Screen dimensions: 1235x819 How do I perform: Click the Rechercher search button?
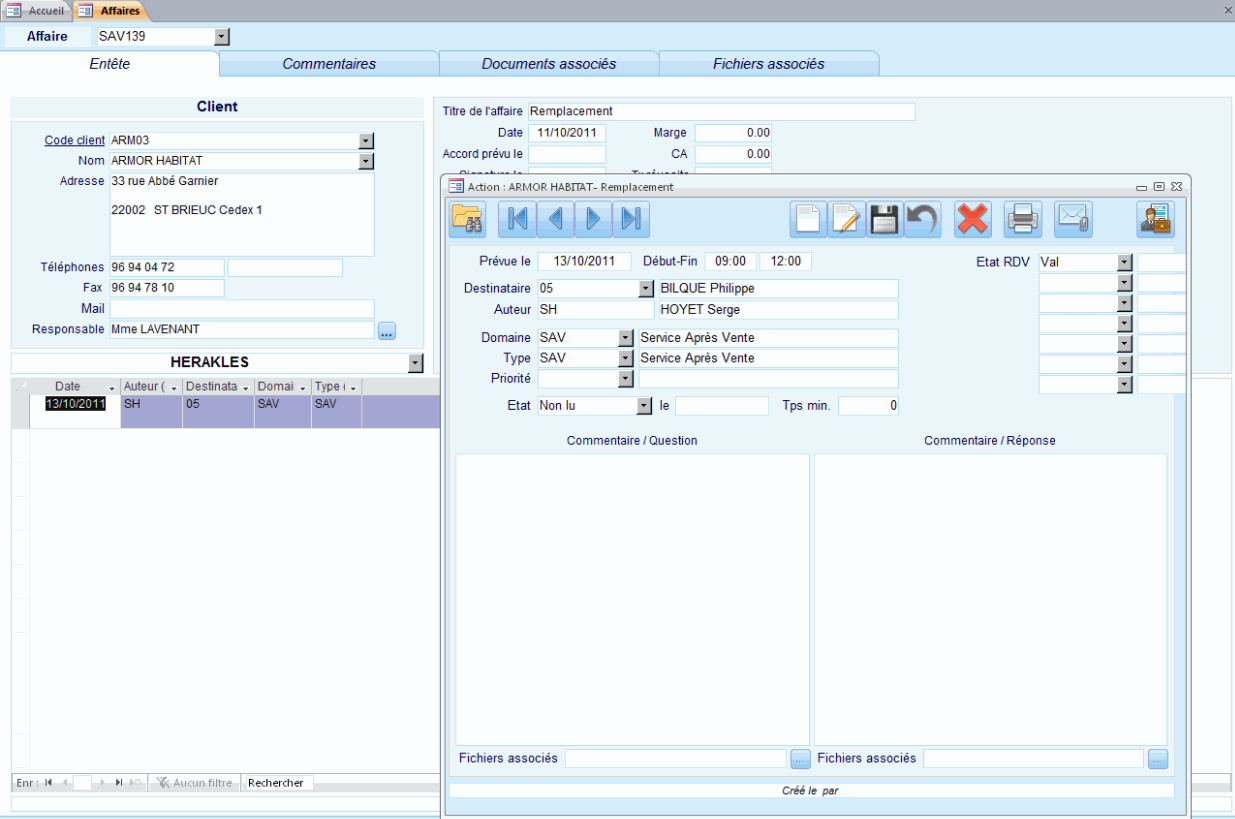(277, 782)
